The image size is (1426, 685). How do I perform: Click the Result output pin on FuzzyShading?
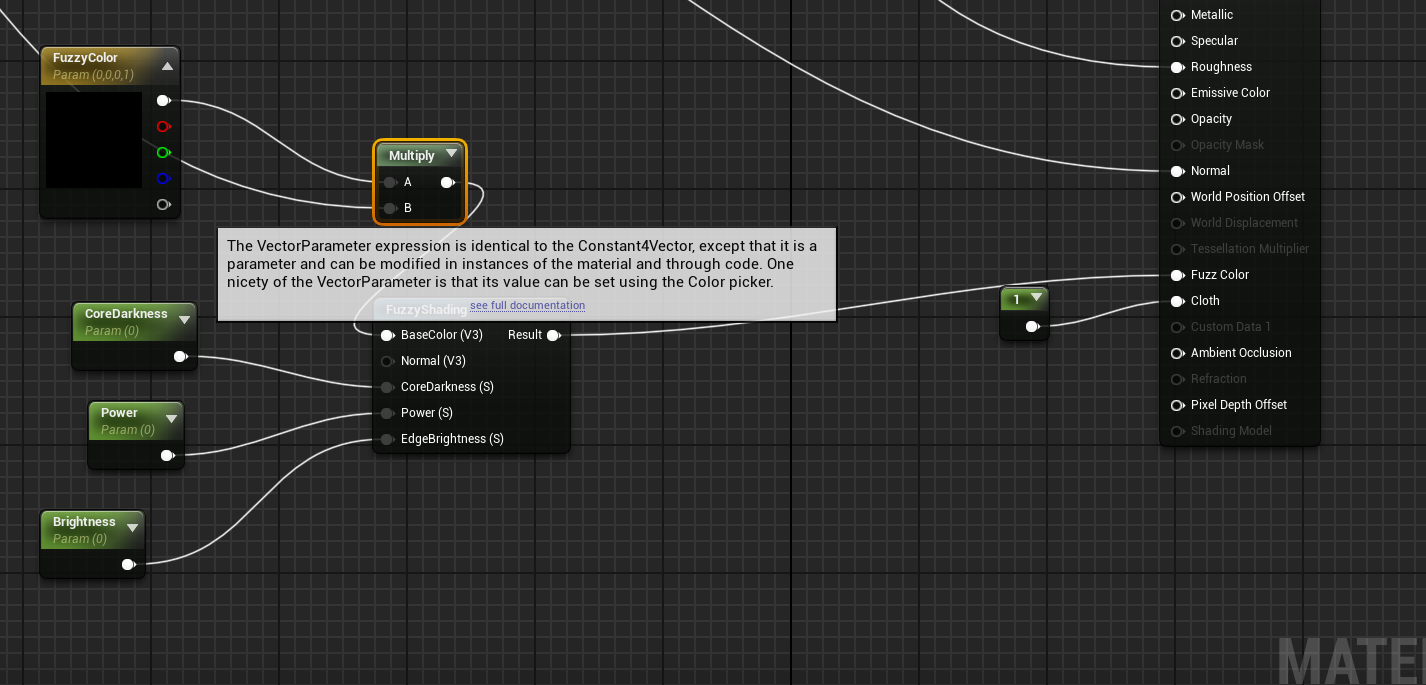553,335
